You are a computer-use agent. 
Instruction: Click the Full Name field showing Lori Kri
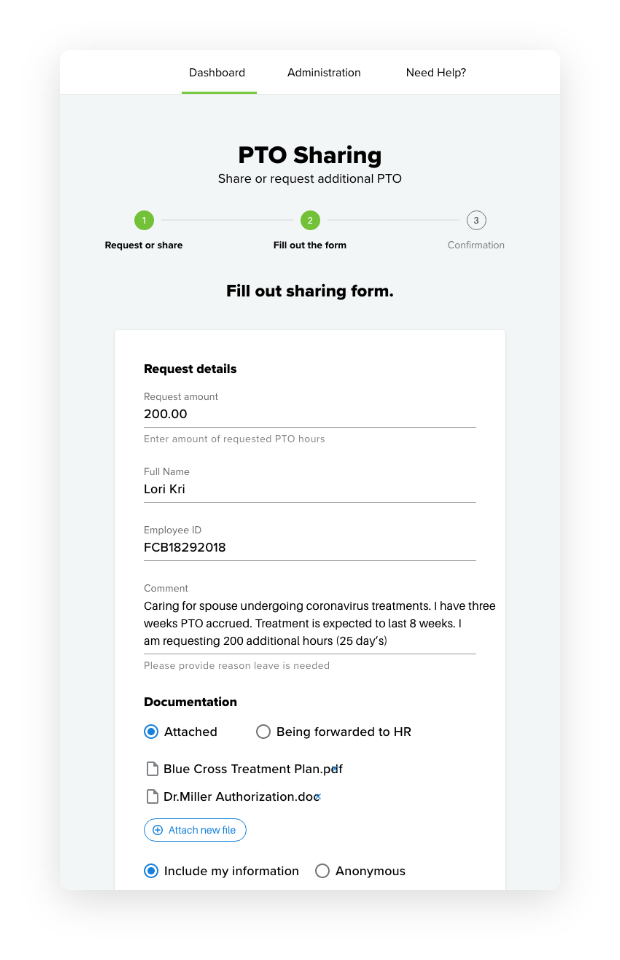tap(310, 488)
